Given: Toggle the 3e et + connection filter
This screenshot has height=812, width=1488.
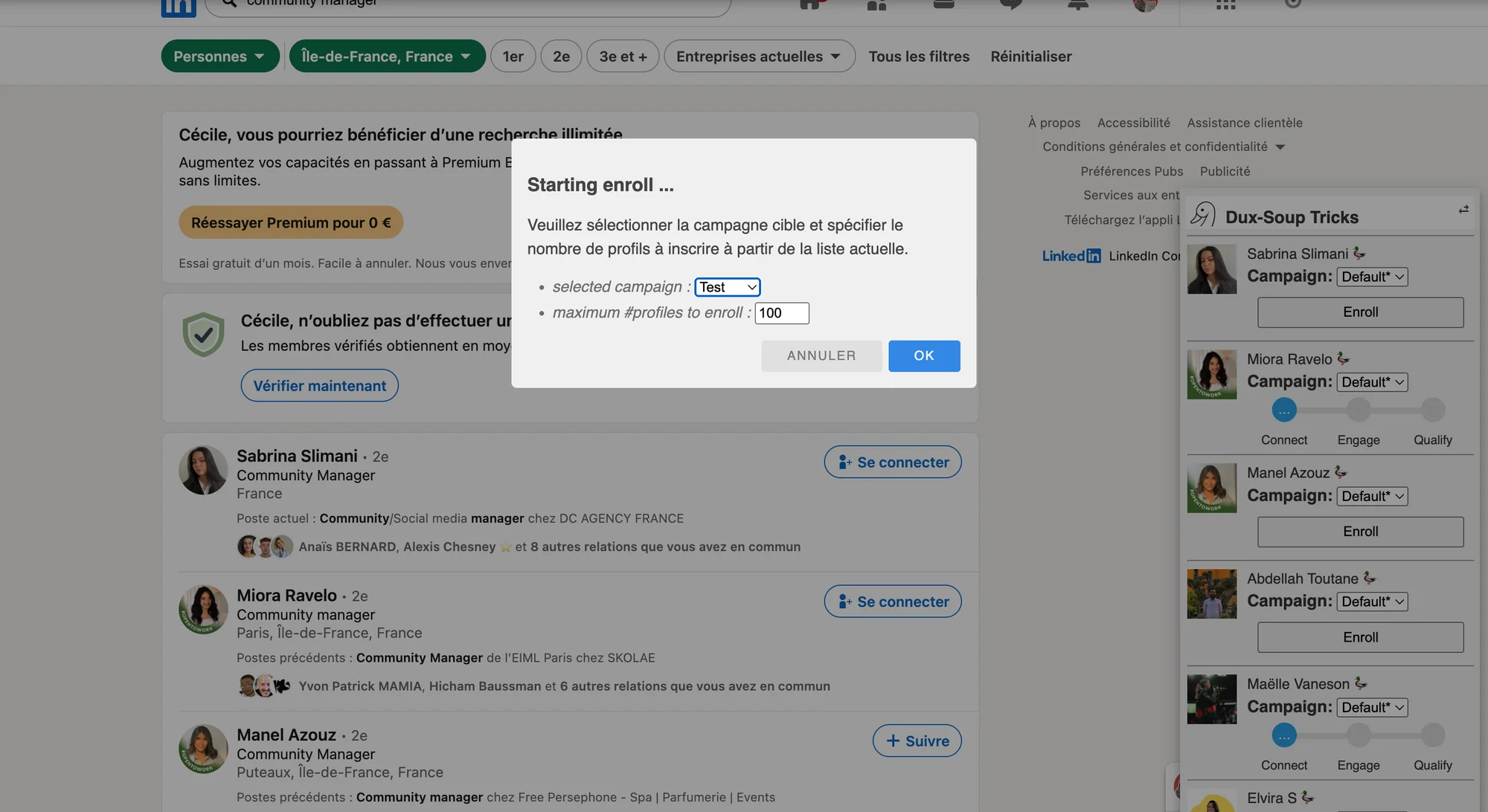Looking at the screenshot, I should tap(623, 57).
